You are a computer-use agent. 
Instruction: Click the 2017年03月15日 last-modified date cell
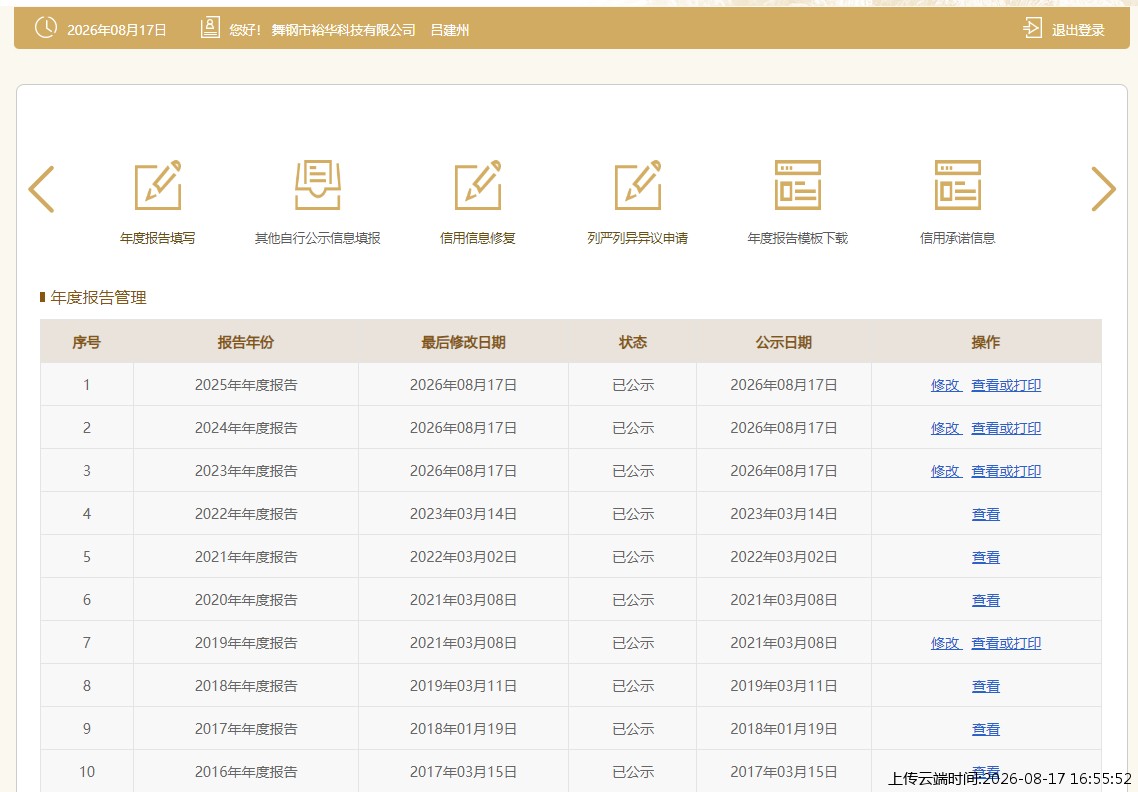463,772
